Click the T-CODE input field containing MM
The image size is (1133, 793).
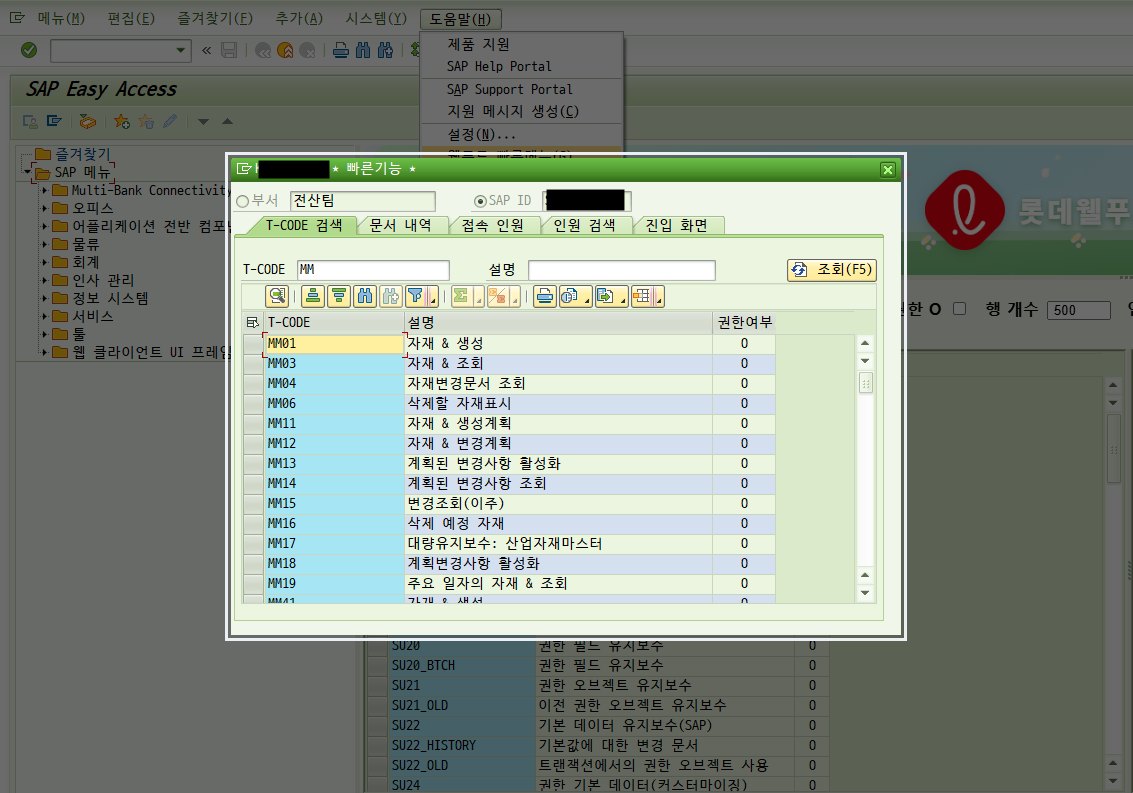[373, 270]
